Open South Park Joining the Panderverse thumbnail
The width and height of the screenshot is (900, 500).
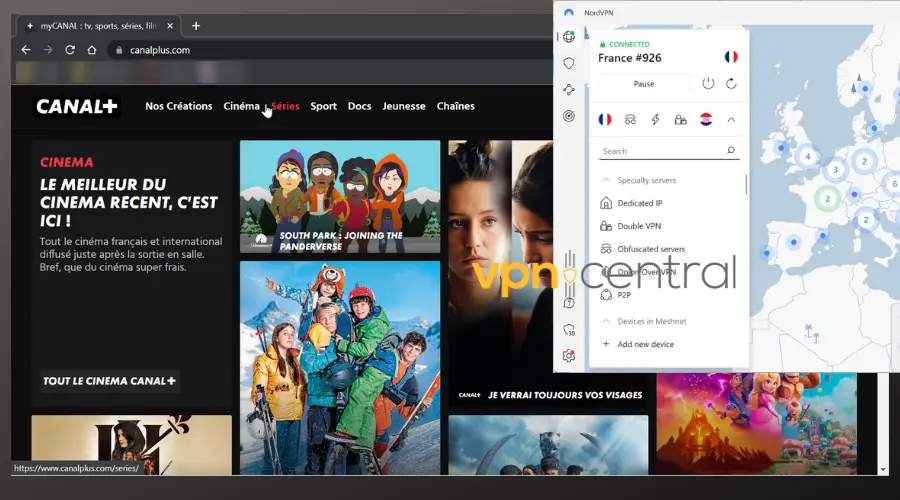[340, 196]
